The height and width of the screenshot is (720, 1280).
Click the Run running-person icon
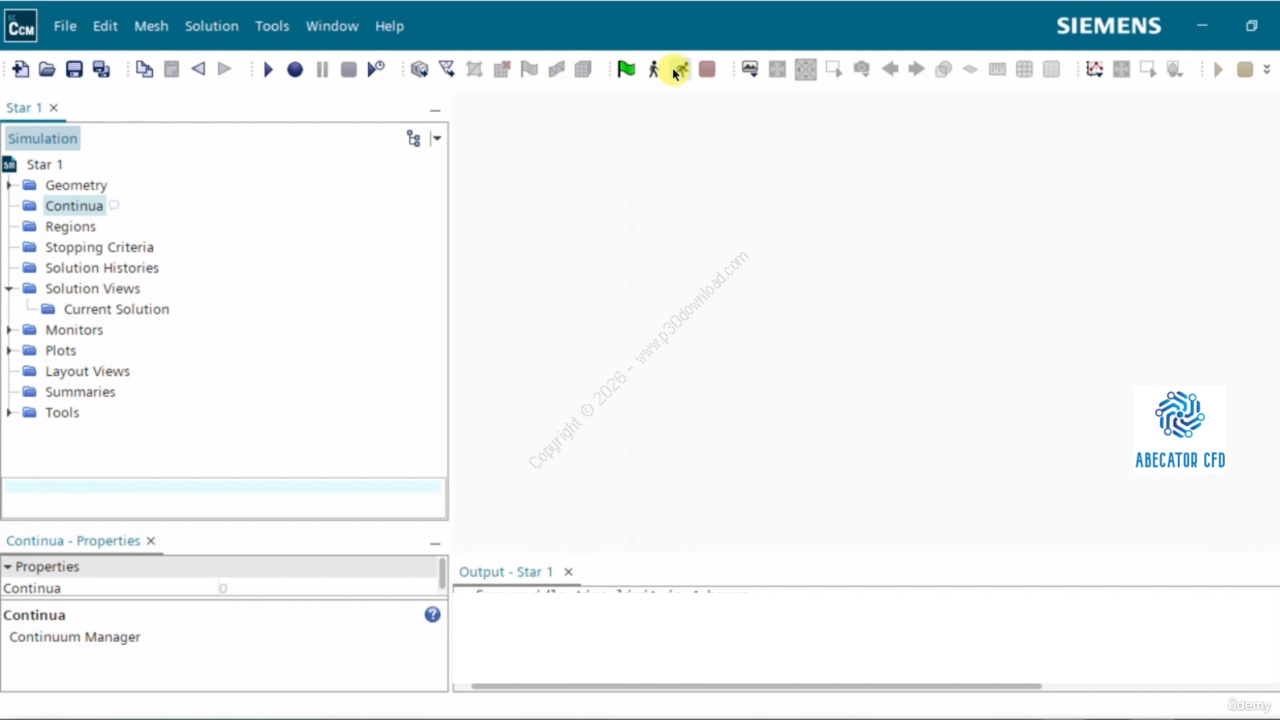[680, 69]
